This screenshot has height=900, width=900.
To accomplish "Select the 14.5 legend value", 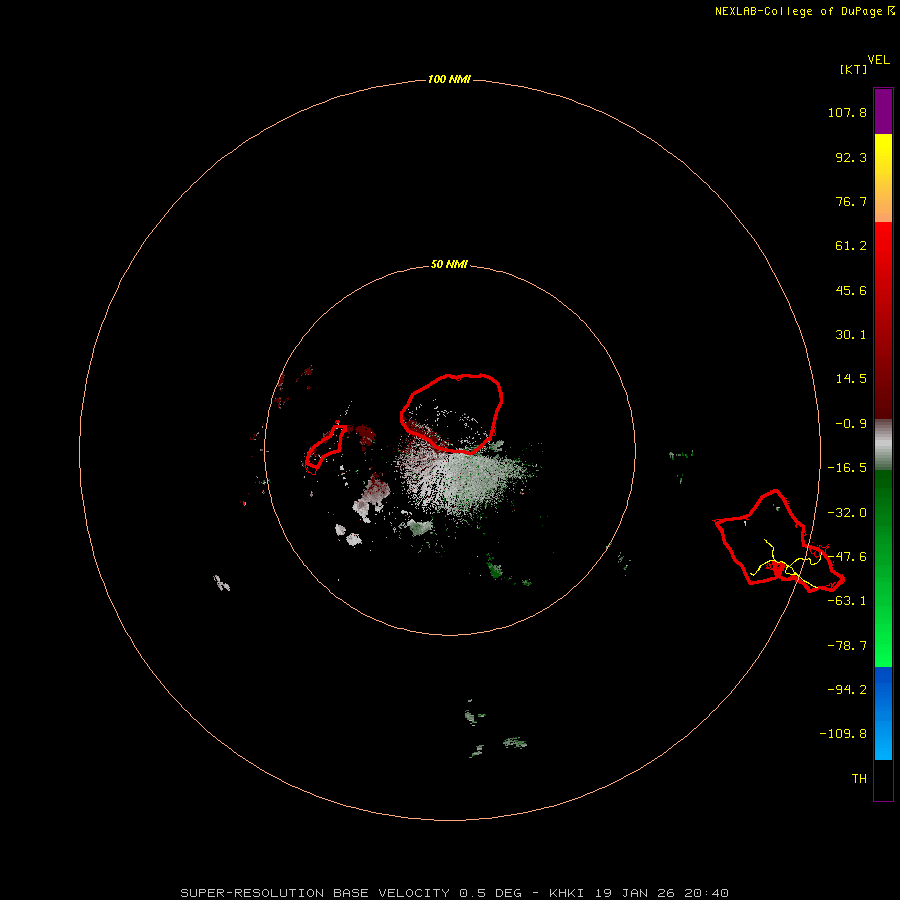I will pyautogui.click(x=851, y=379).
